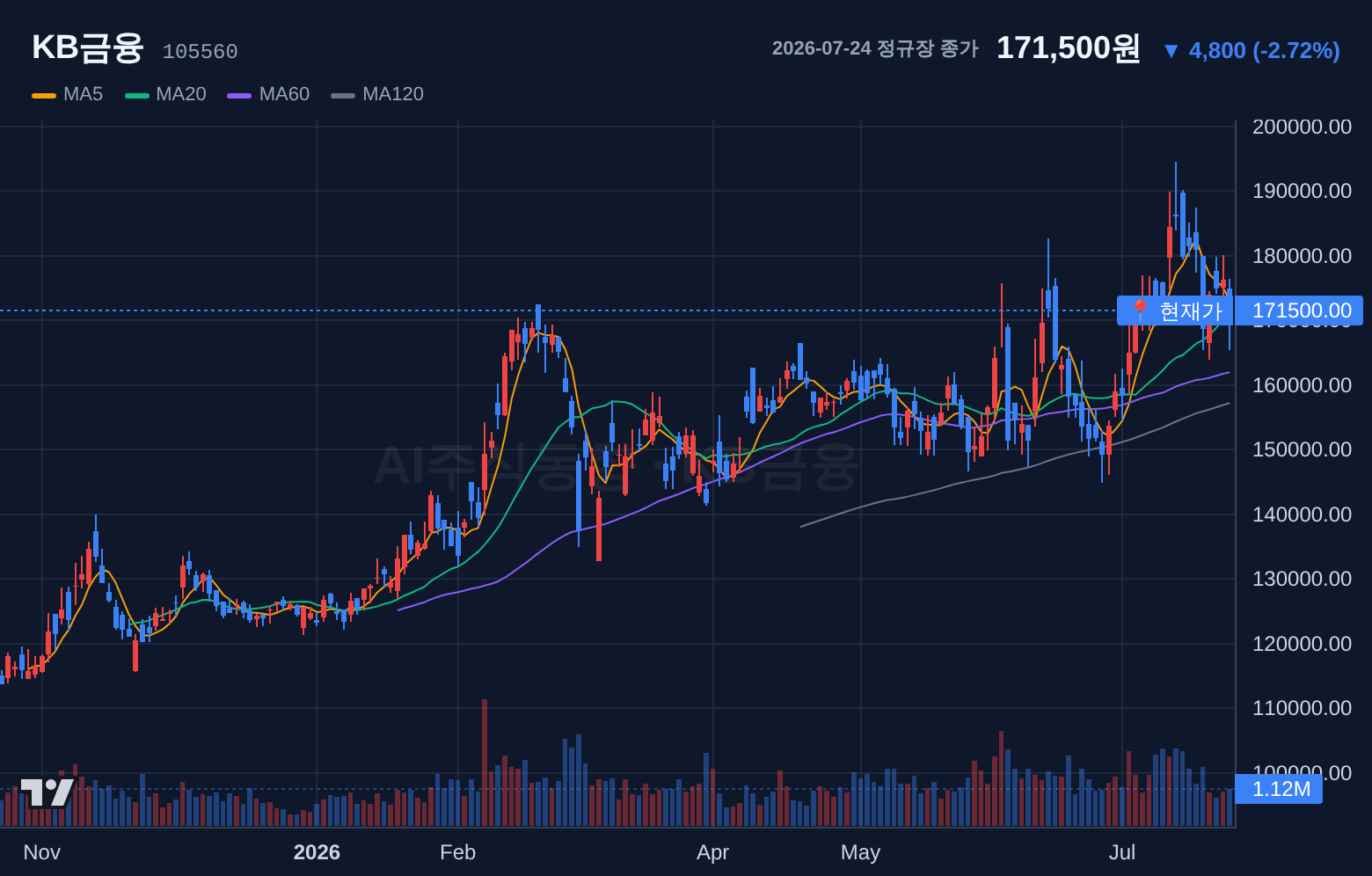The image size is (1372, 876).
Task: Click the 2026-07-24 정규장 종가 date label
Action: pyautogui.click(x=875, y=48)
